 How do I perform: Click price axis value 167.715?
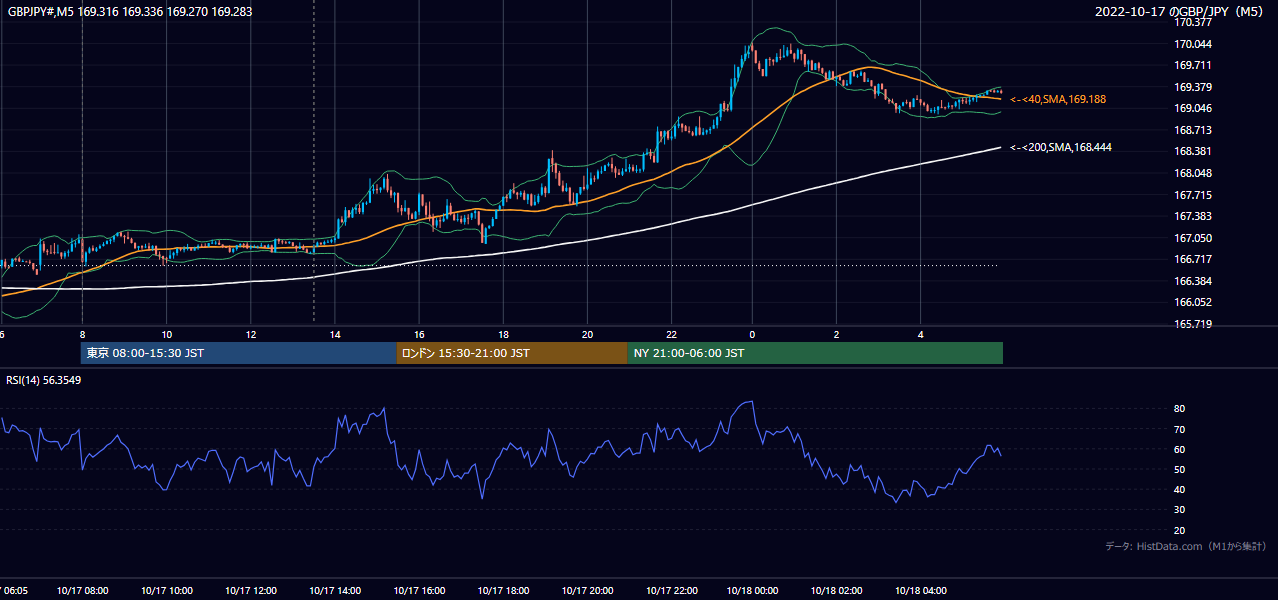click(1193, 195)
